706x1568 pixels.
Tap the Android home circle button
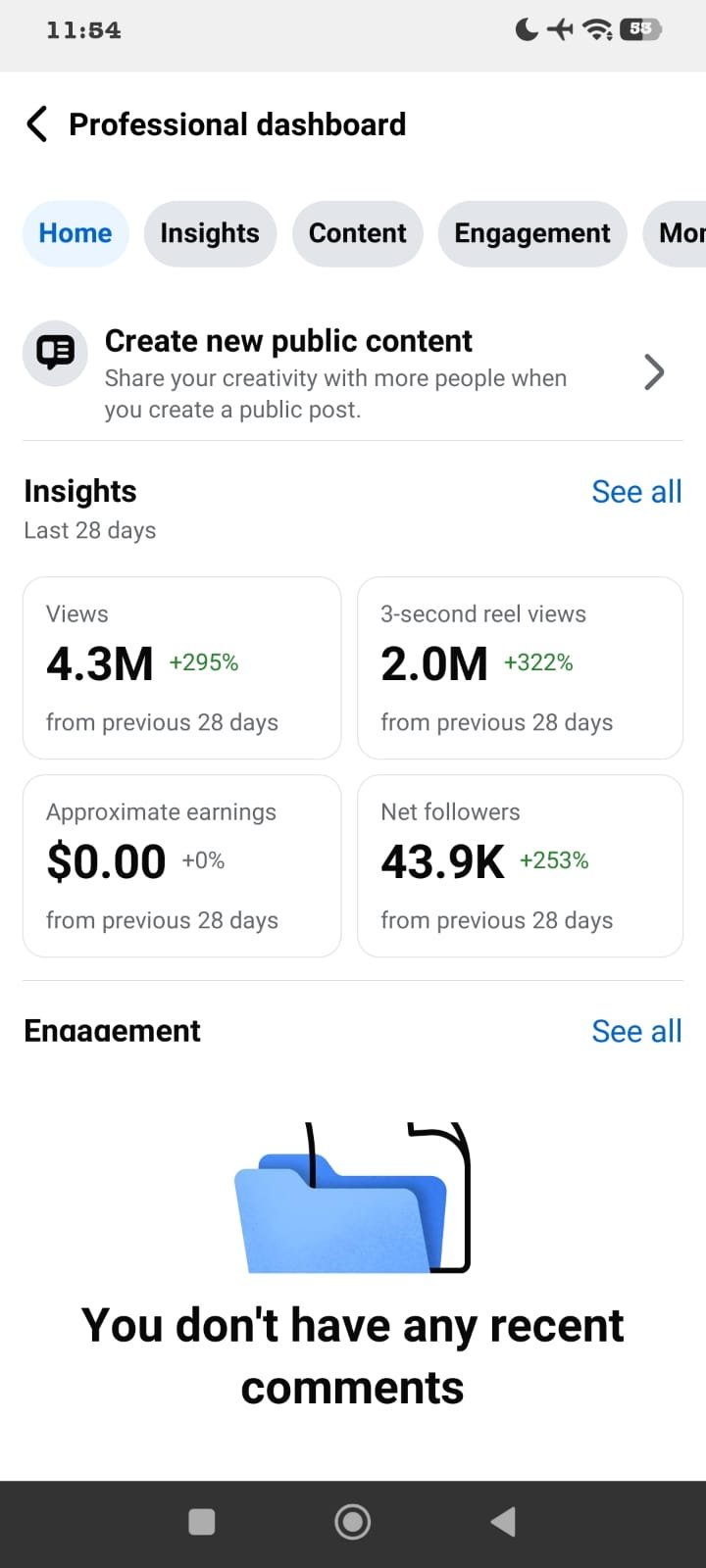(x=353, y=1522)
